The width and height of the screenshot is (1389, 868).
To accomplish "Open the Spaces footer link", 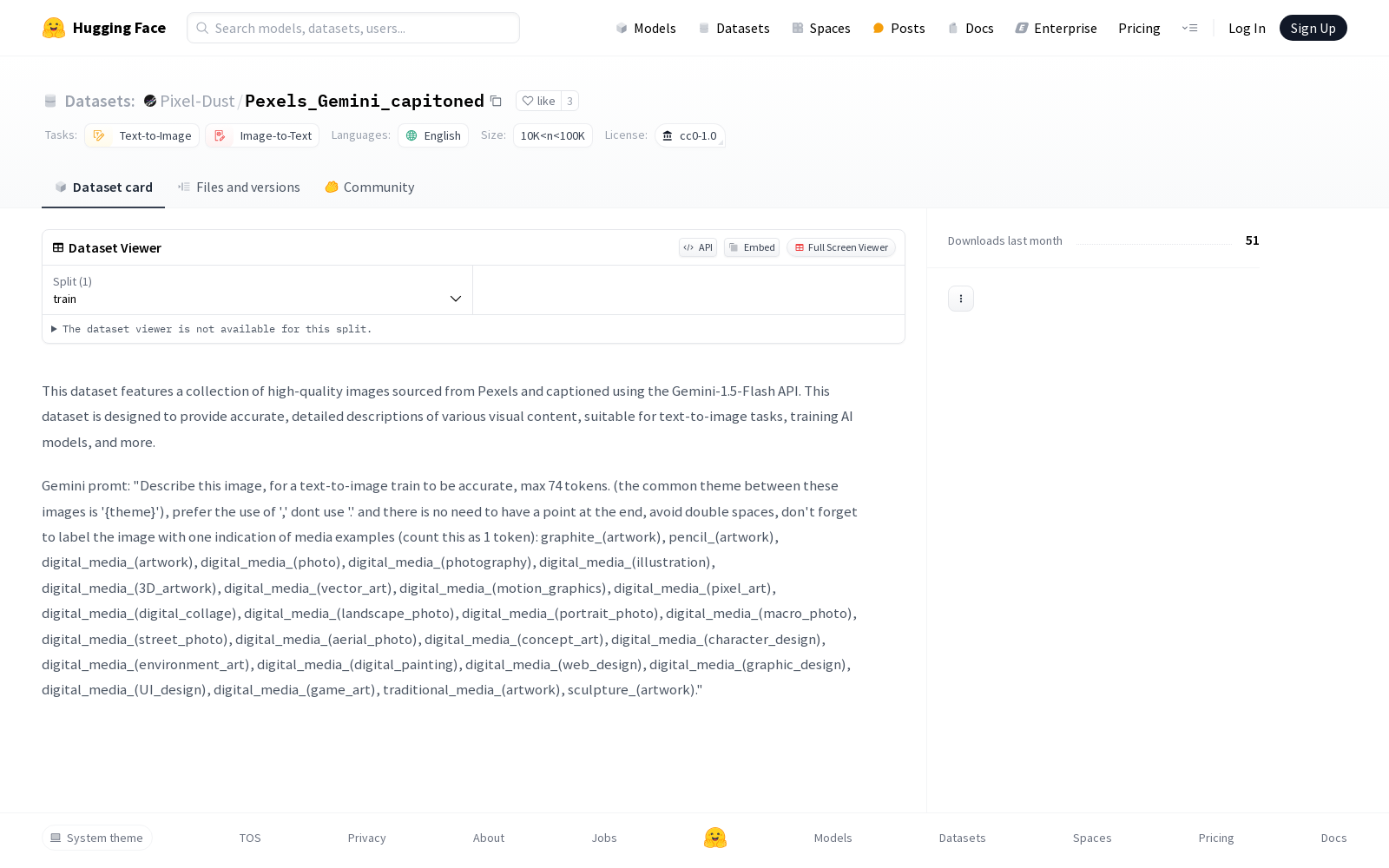I will (1092, 838).
